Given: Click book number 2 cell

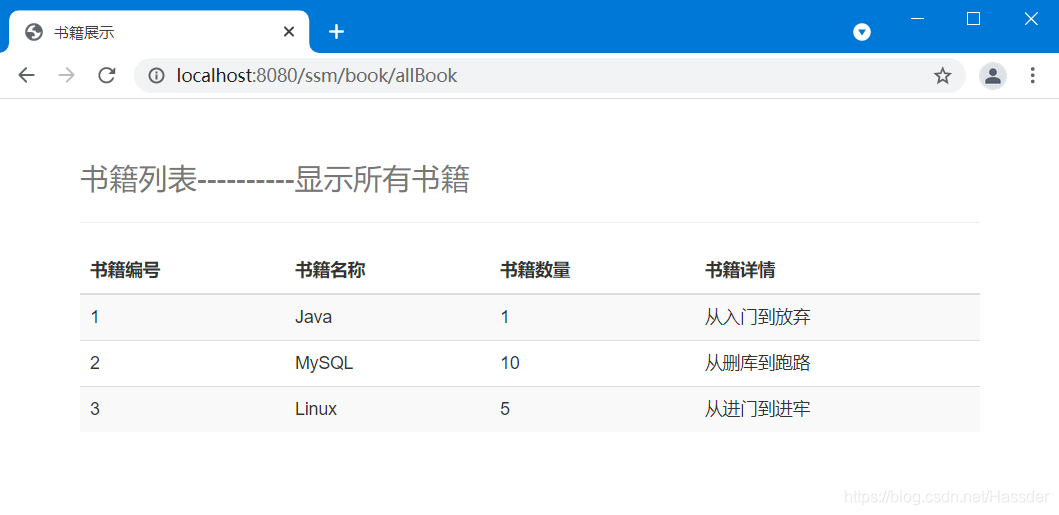Looking at the screenshot, I should point(95,363).
